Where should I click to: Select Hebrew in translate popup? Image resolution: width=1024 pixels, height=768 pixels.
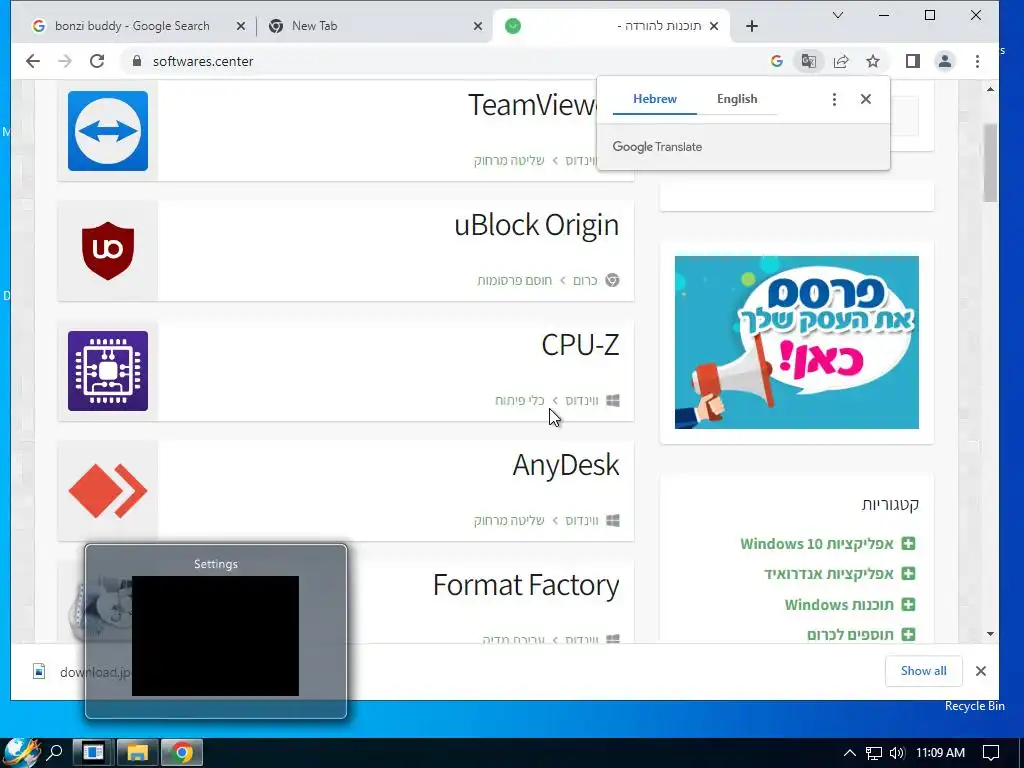654,99
